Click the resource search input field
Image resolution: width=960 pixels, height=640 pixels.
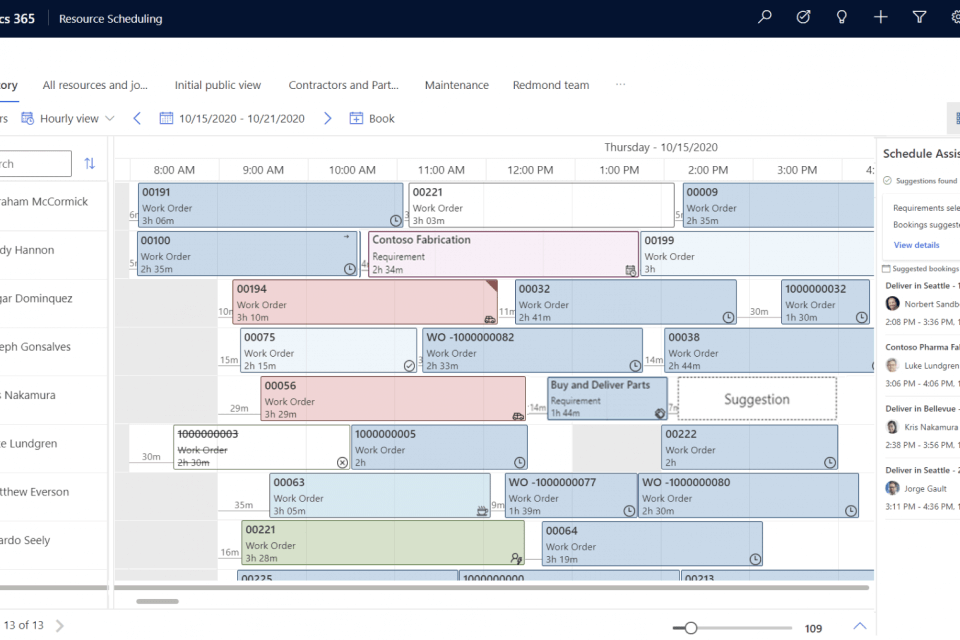click(34, 164)
